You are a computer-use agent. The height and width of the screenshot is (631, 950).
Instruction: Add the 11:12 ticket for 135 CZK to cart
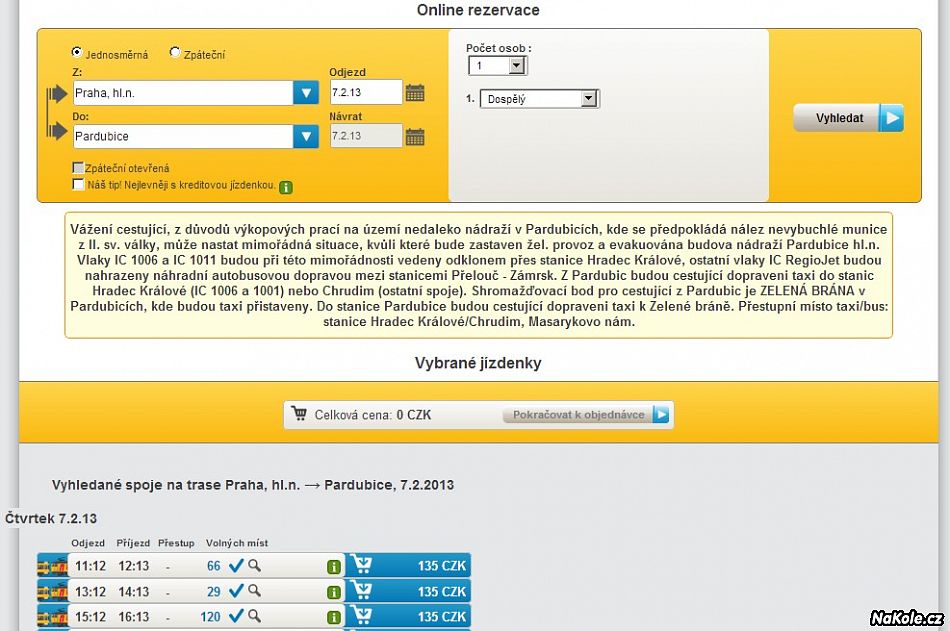coord(408,565)
